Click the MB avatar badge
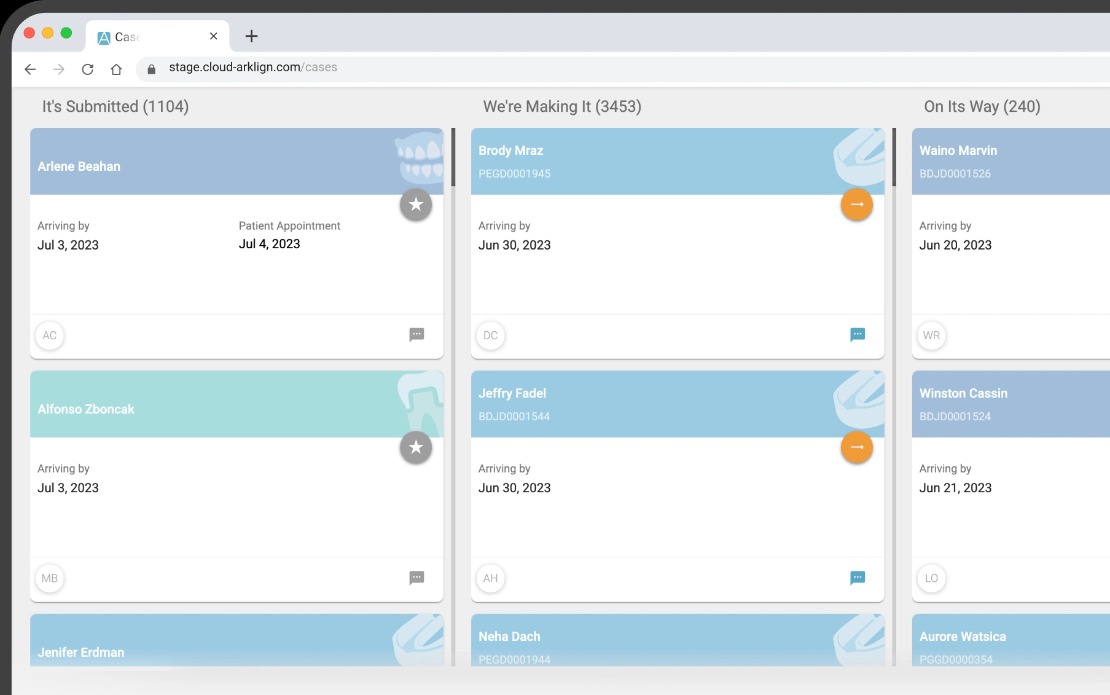1110x695 pixels. tap(50, 578)
